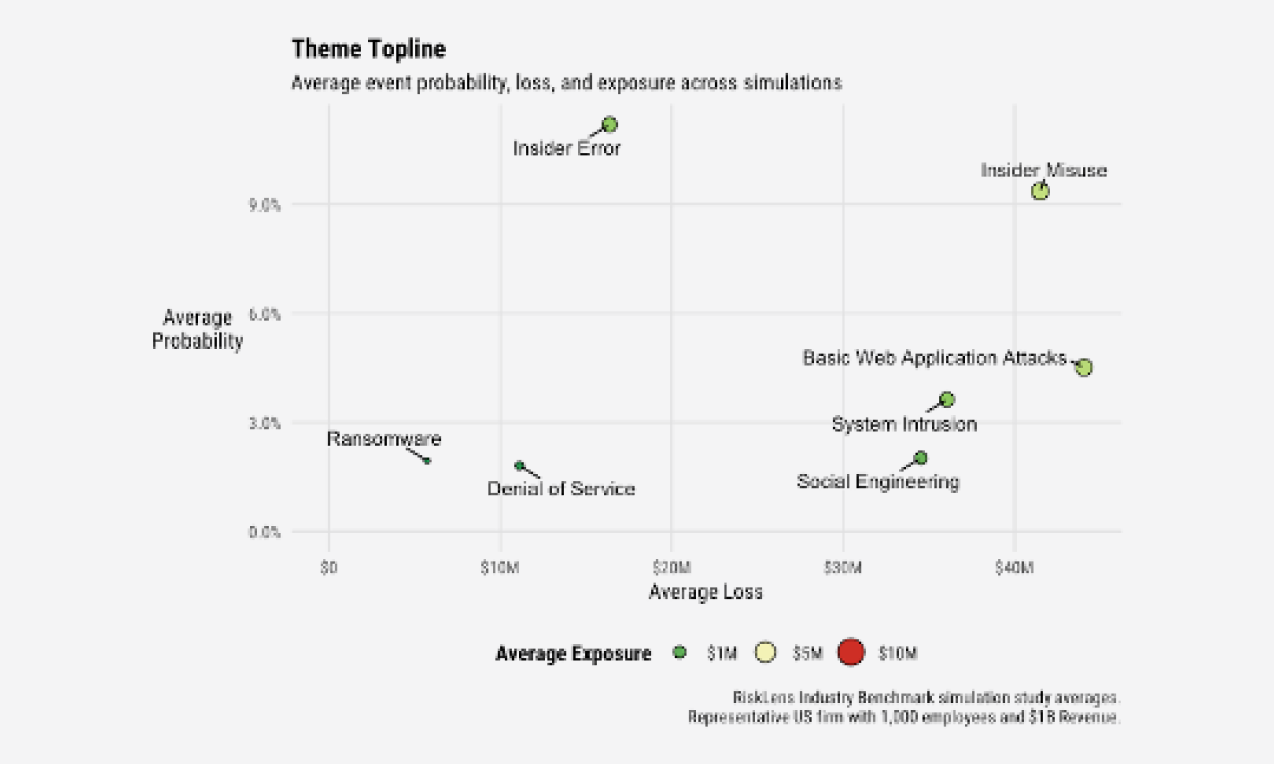Click the Insider Error data point
The image size is (1274, 764).
tap(609, 125)
